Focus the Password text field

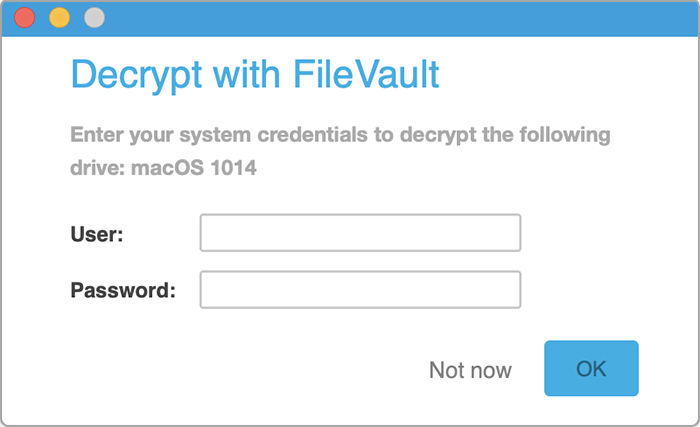point(360,289)
